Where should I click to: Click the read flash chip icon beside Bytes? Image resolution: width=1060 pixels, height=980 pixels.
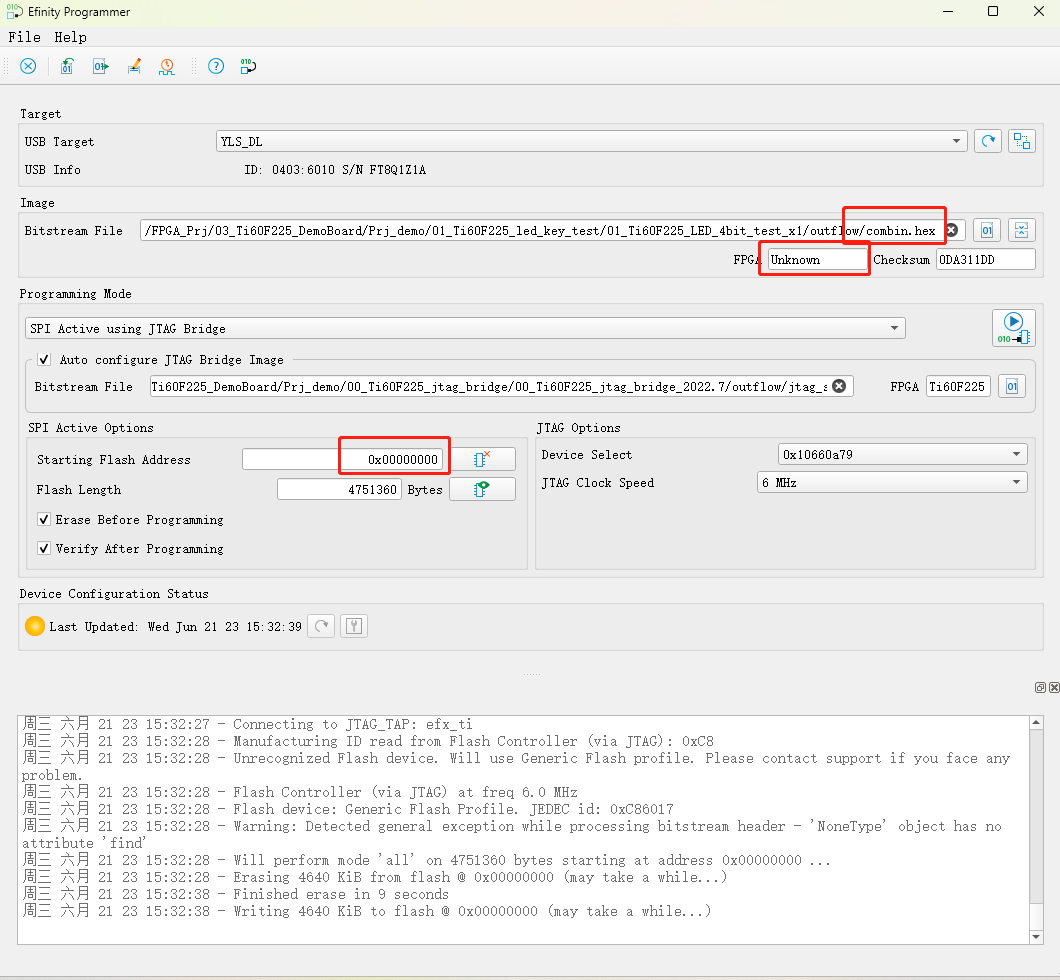(482, 489)
